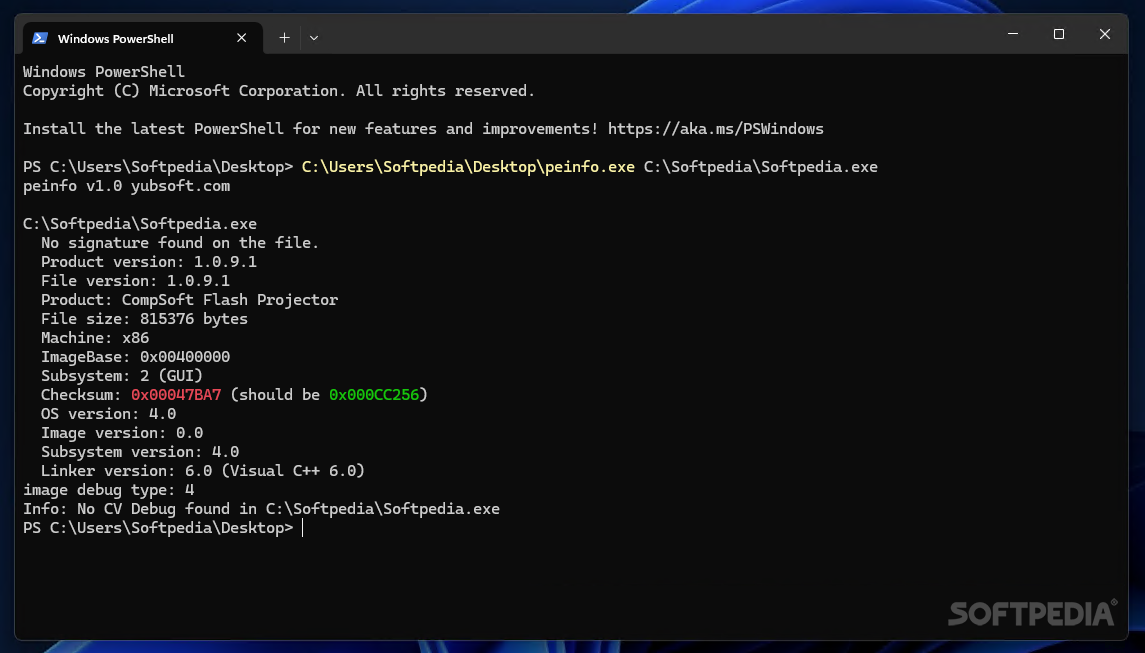The image size is (1145, 653).
Task: Click 'Subsystem: 2 (GUI)' line
Action: point(122,376)
